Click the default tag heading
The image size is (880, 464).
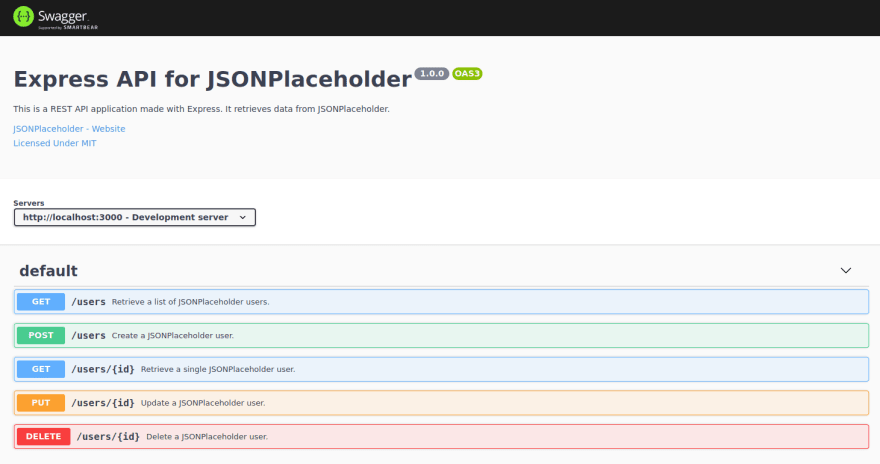[x=48, y=271]
